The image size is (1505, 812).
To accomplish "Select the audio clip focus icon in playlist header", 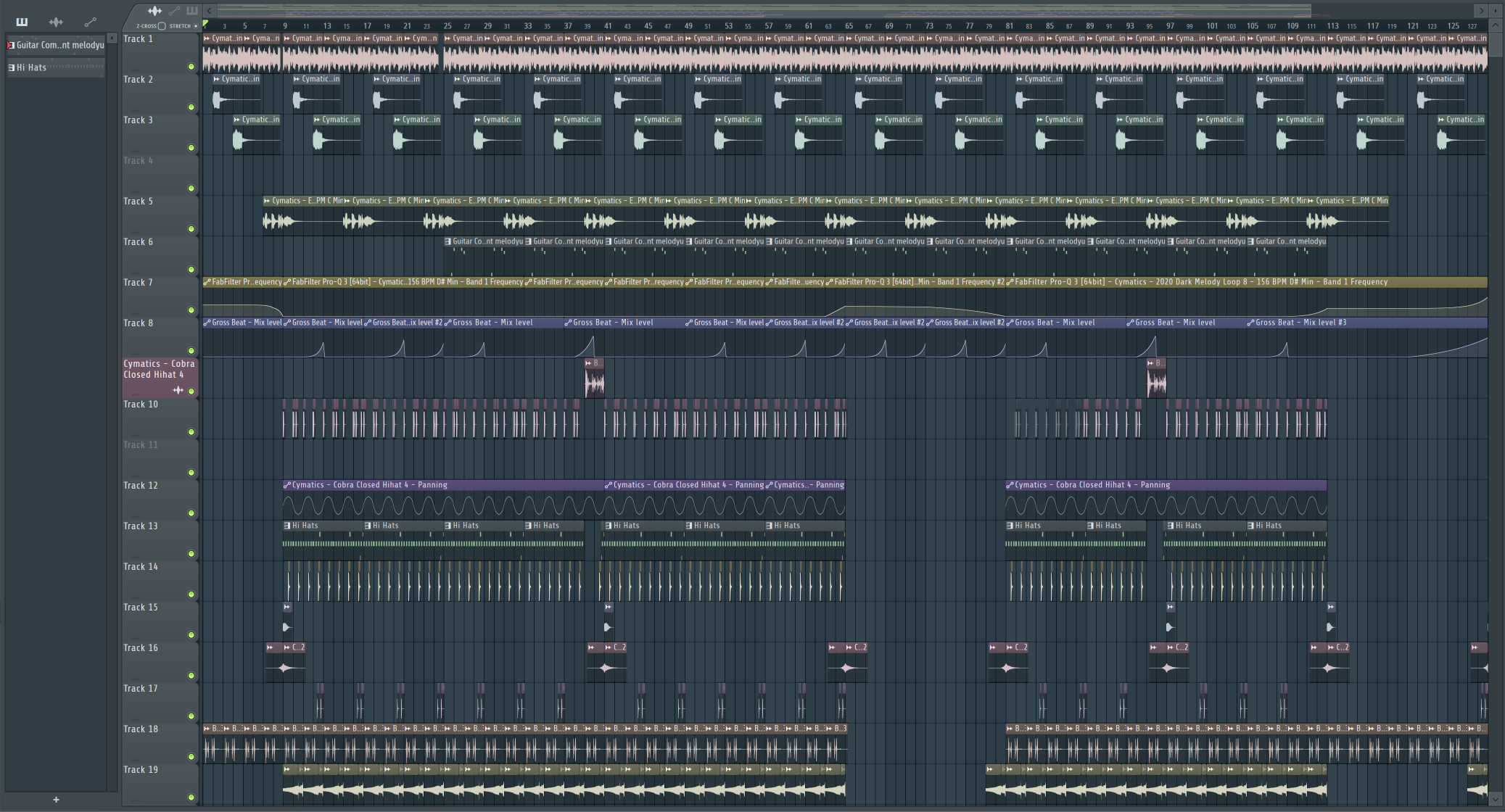I will pos(154,11).
